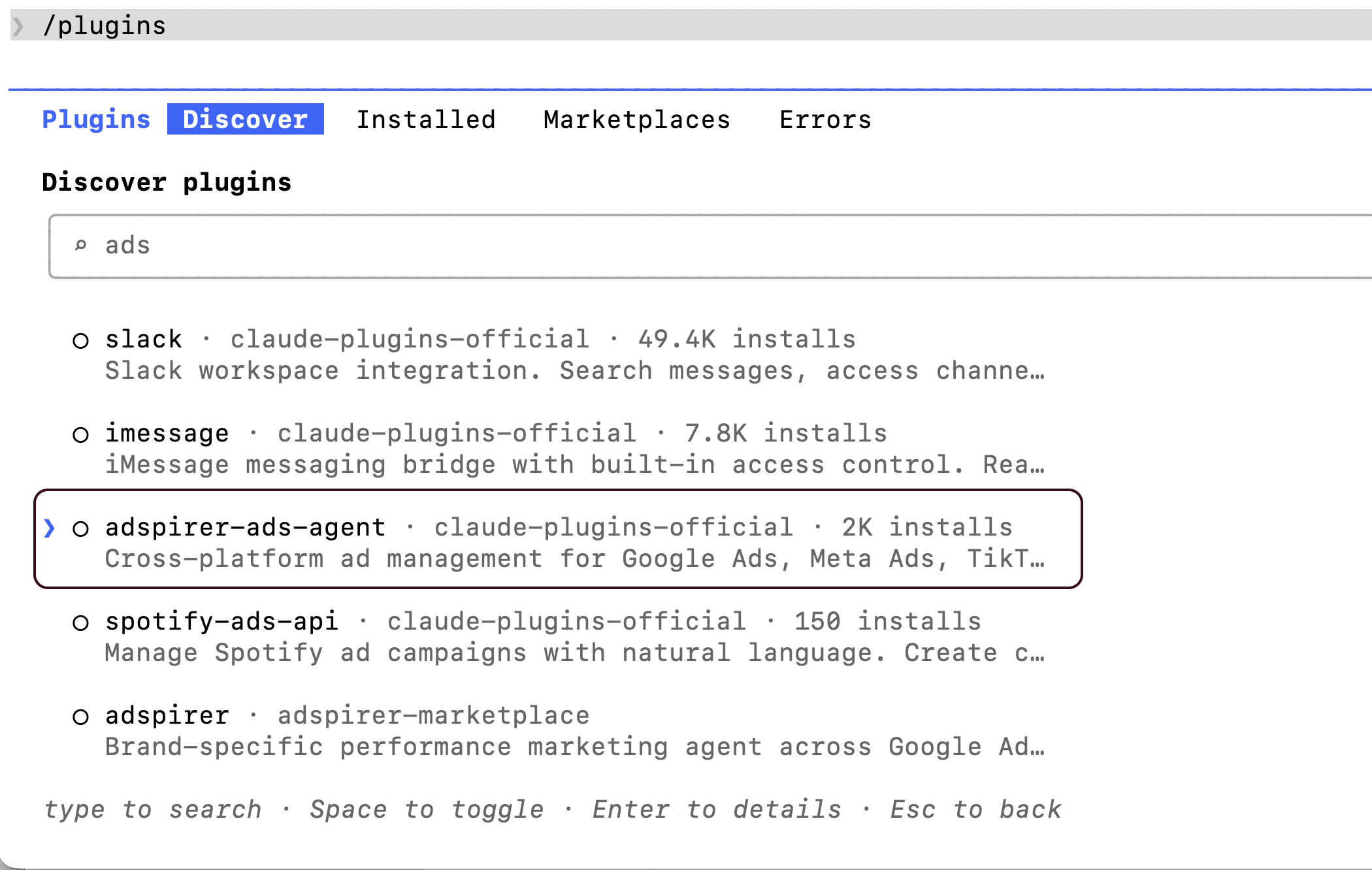The height and width of the screenshot is (870, 1372).
Task: Click 'claude-plugins-official' on the imessage row
Action: (457, 433)
